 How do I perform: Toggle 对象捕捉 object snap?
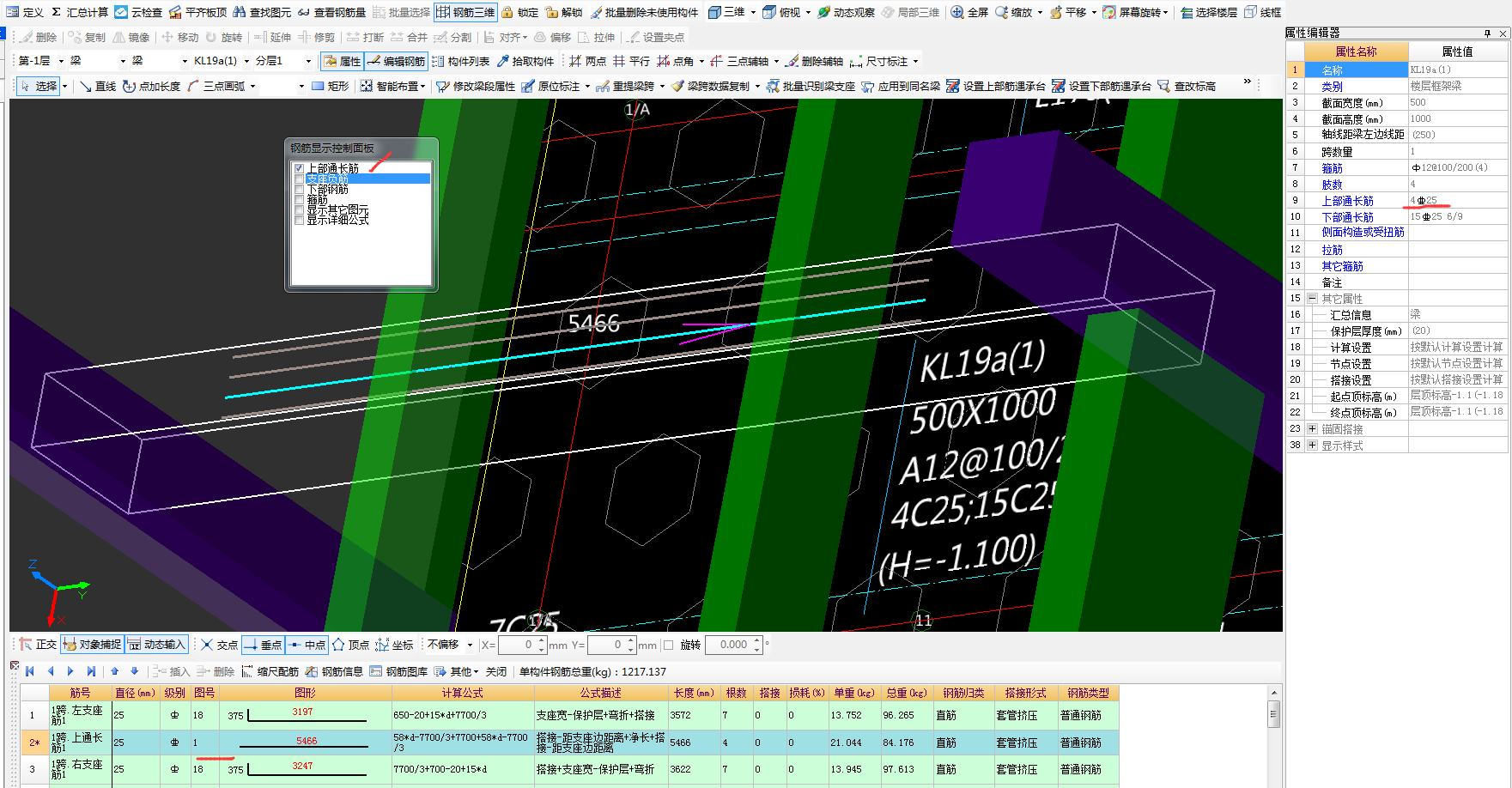pos(92,645)
